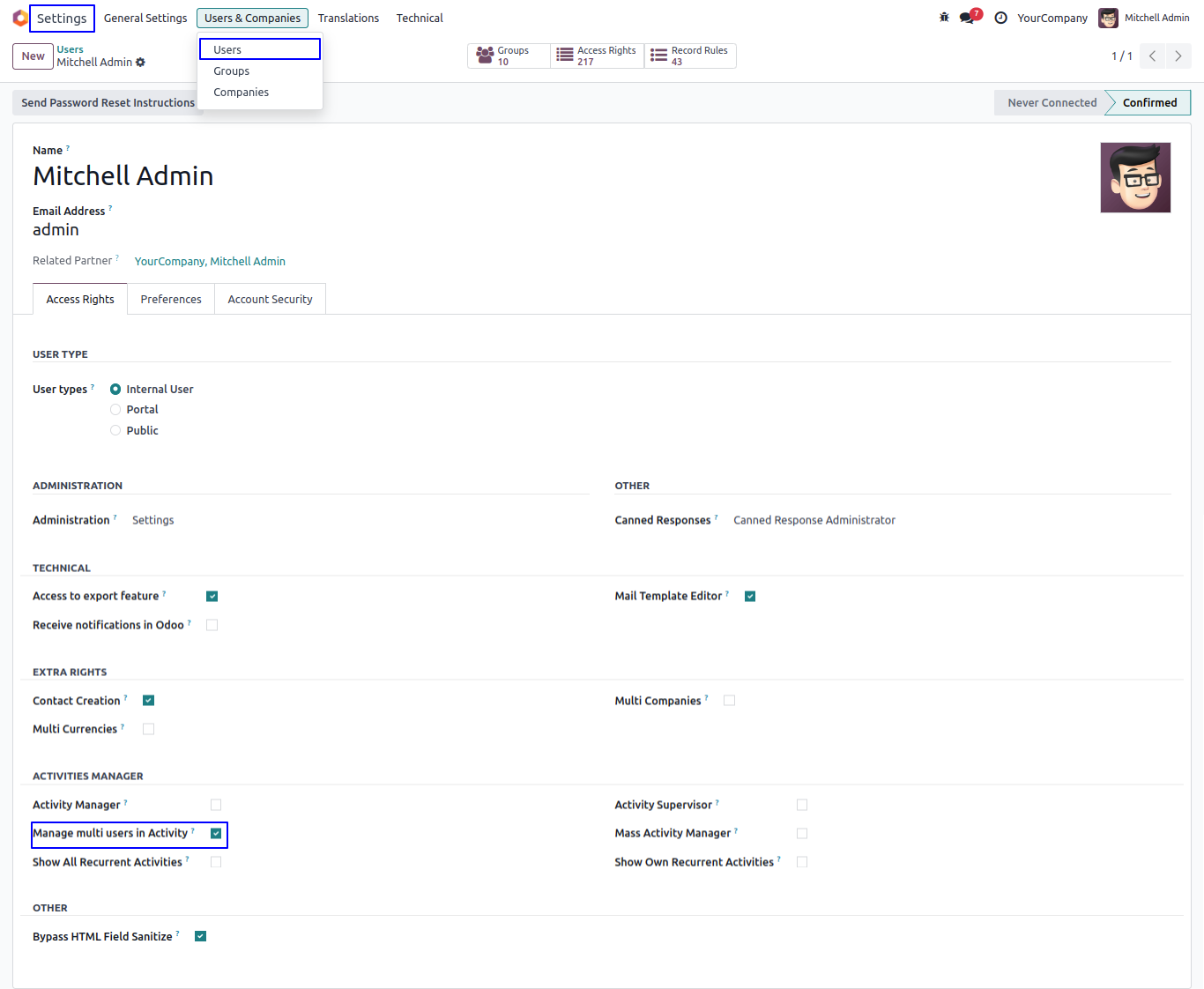This screenshot has width=1204, height=989.
Task: Enable the Activity Supervisor checkbox
Action: click(x=802, y=805)
